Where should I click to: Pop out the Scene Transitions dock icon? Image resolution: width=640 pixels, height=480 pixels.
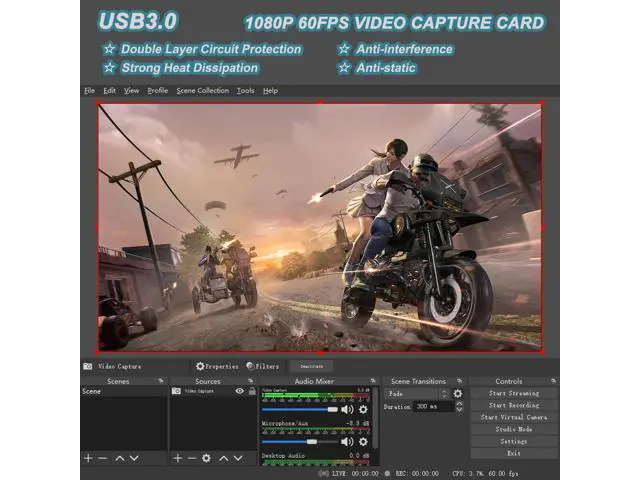[459, 381]
